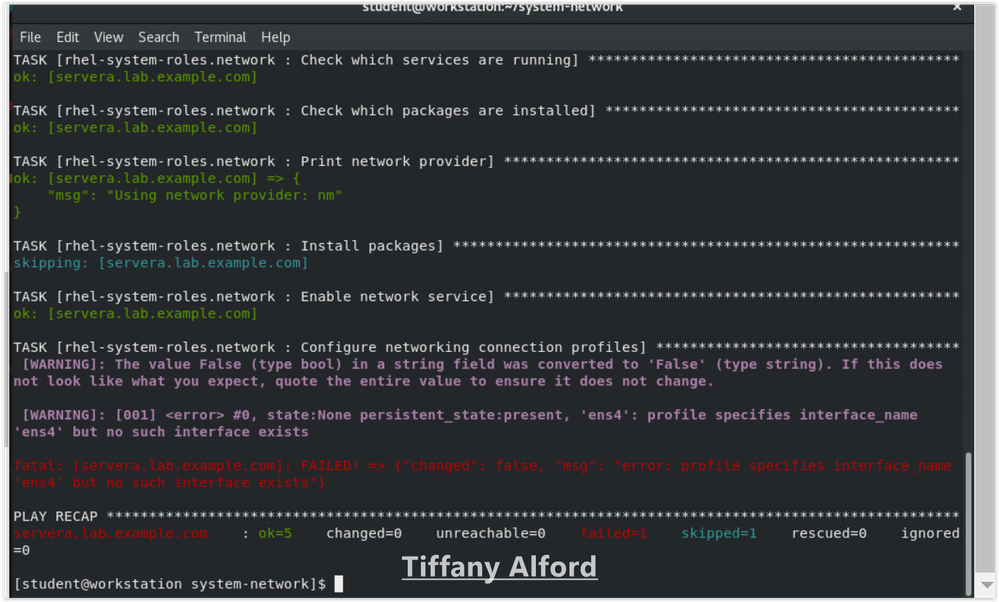Screen dimensions: 999x602
Task: Close the terminal window with X
Action: pyautogui.click(x=957, y=7)
